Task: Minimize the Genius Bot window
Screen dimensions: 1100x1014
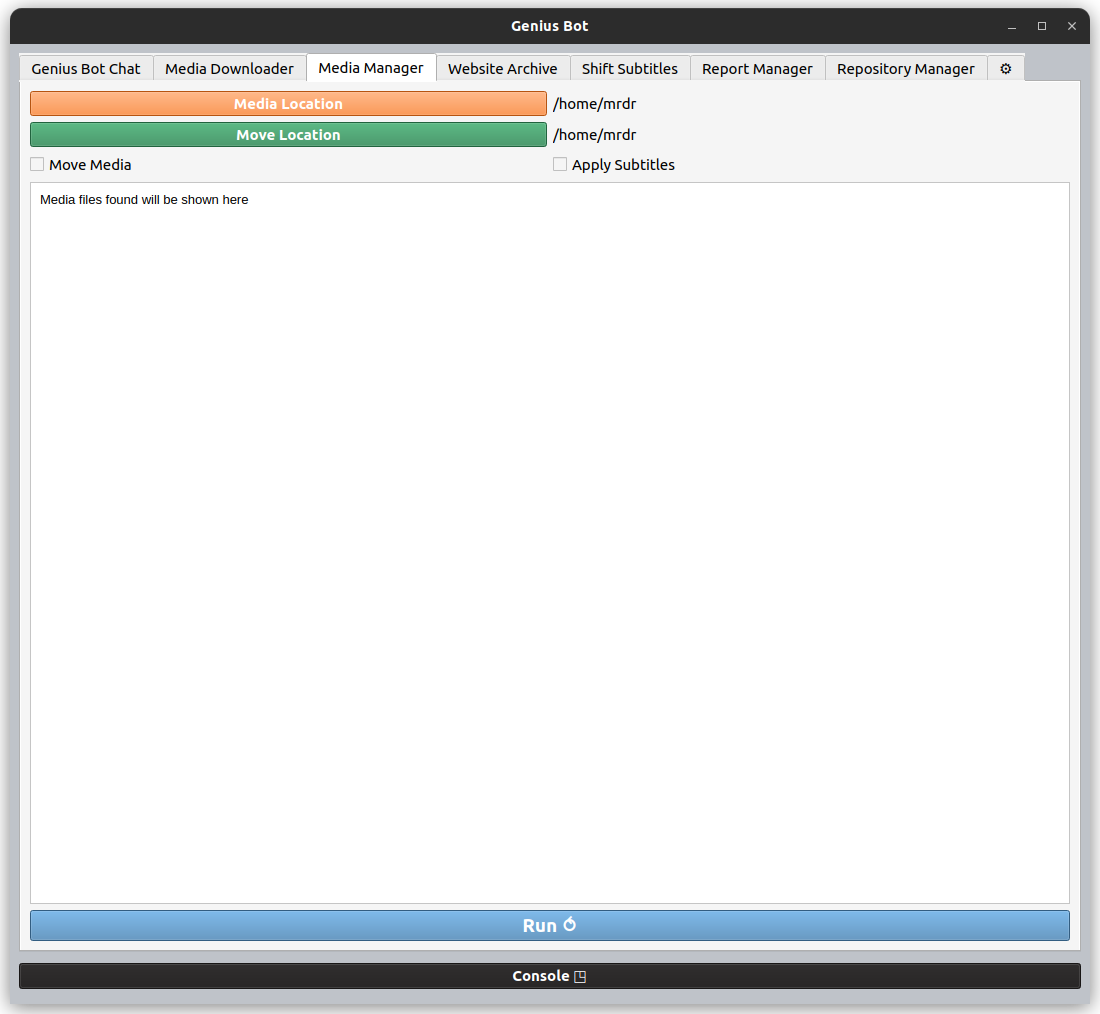Action: point(1012,27)
